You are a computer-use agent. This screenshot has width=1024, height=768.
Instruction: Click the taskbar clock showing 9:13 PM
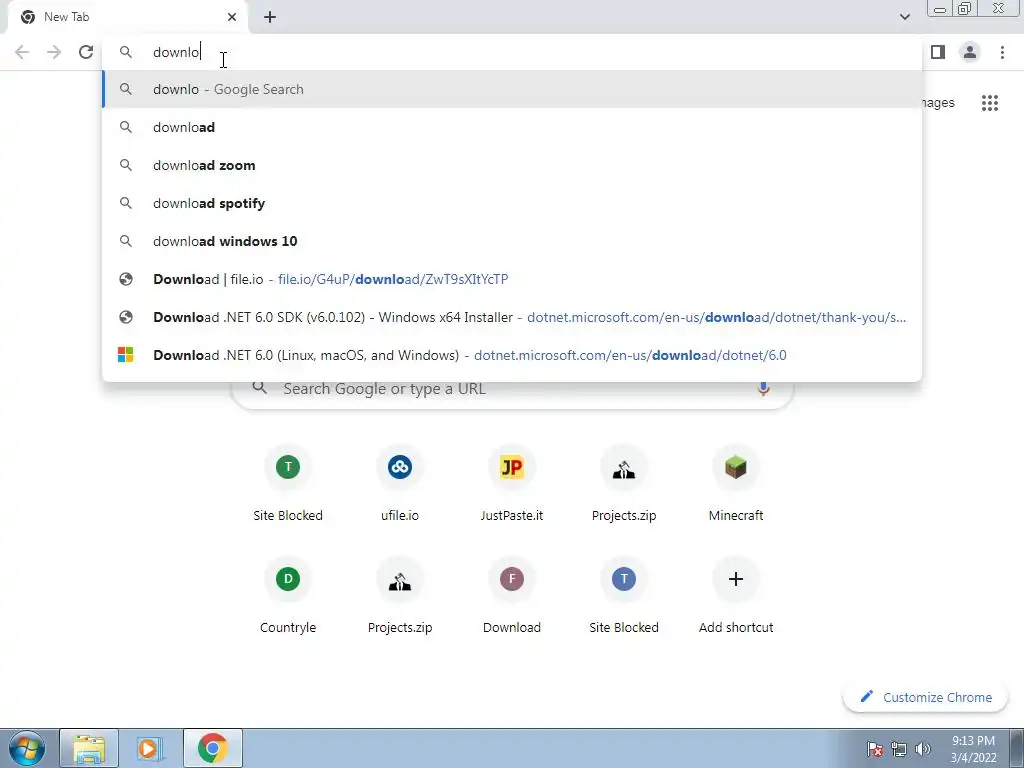973,749
